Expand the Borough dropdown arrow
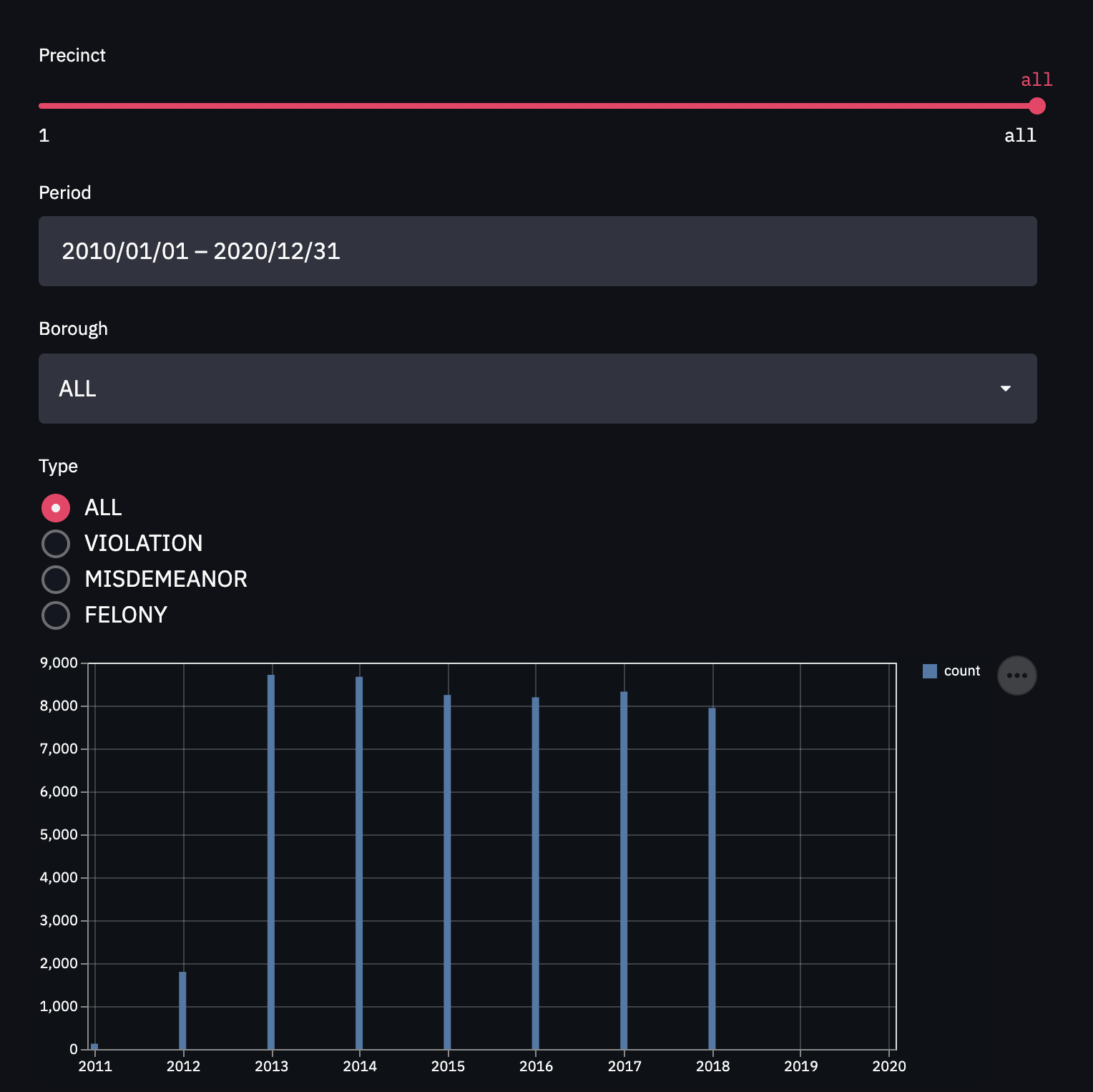The width and height of the screenshot is (1093, 1092). coord(1005,389)
